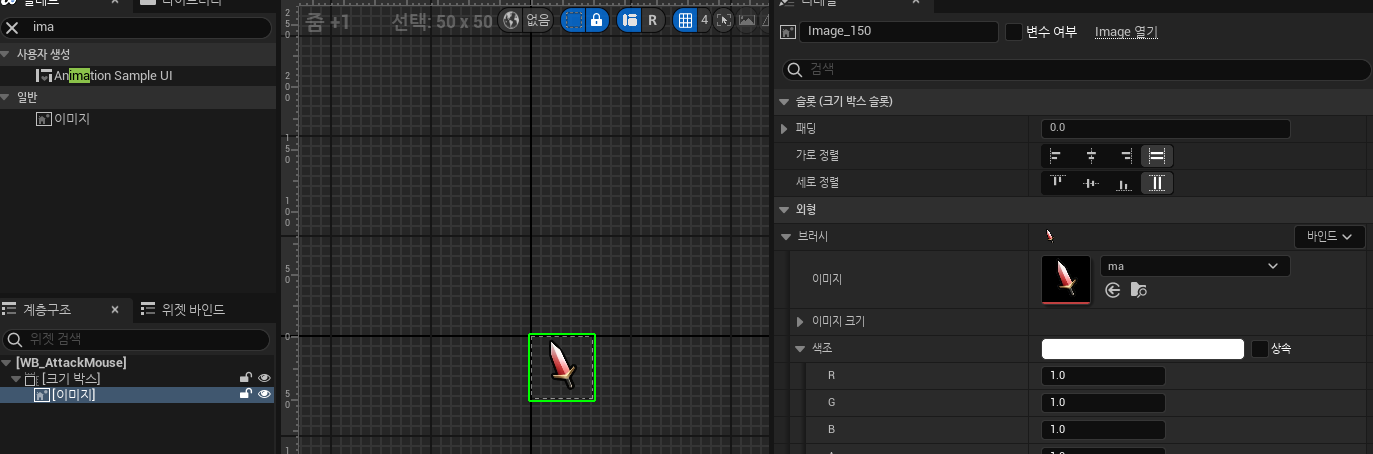Image resolution: width=1373 pixels, height=454 pixels.
Task: Expand the 패딩 property
Action: click(x=784, y=129)
